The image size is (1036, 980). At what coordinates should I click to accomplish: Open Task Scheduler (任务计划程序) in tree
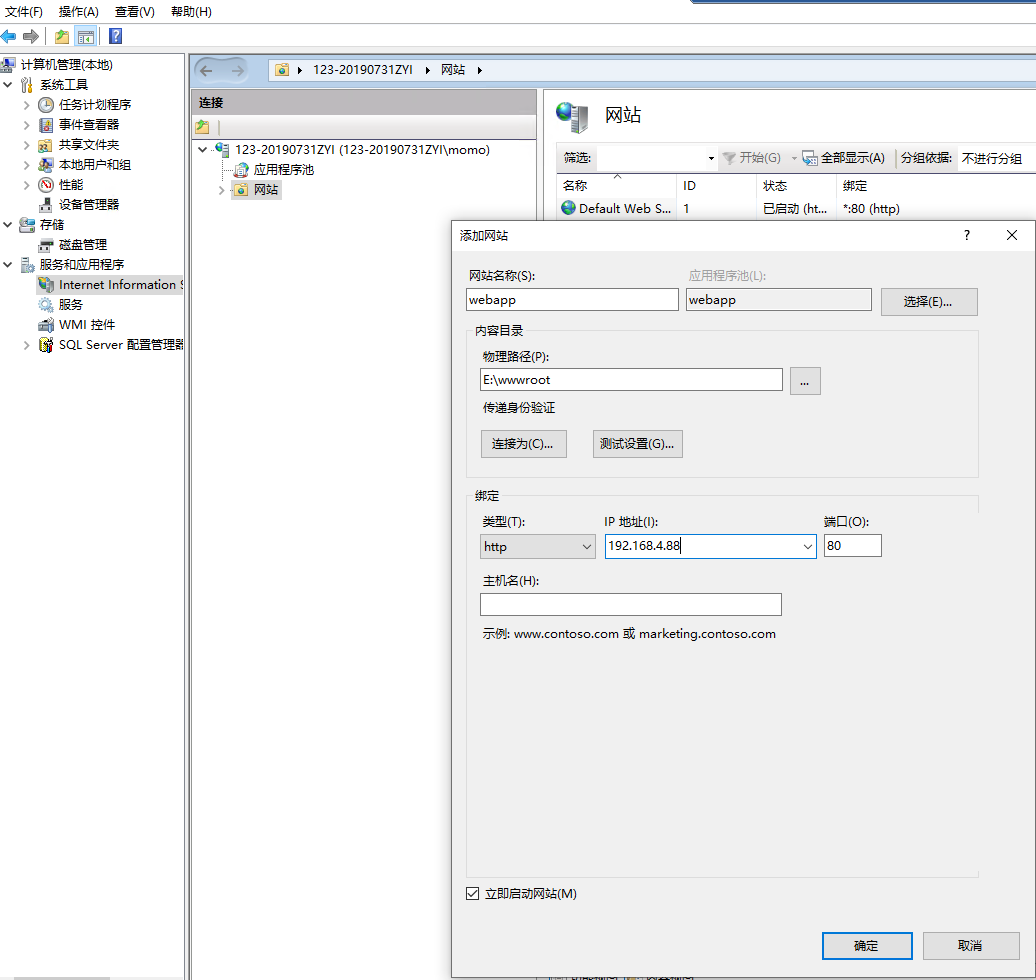[x=94, y=105]
